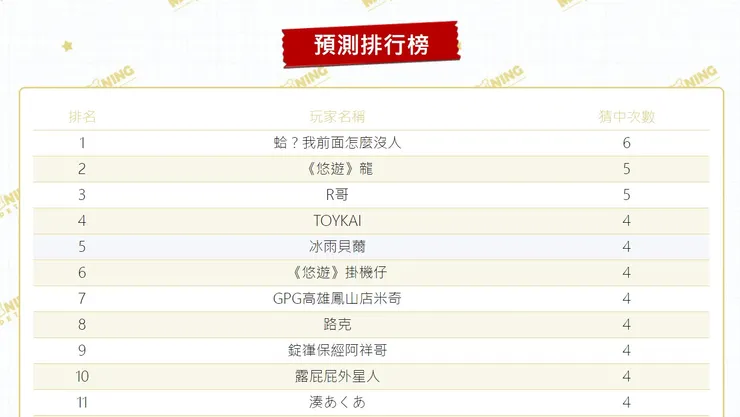Click the score 6 for first place

click(626, 143)
